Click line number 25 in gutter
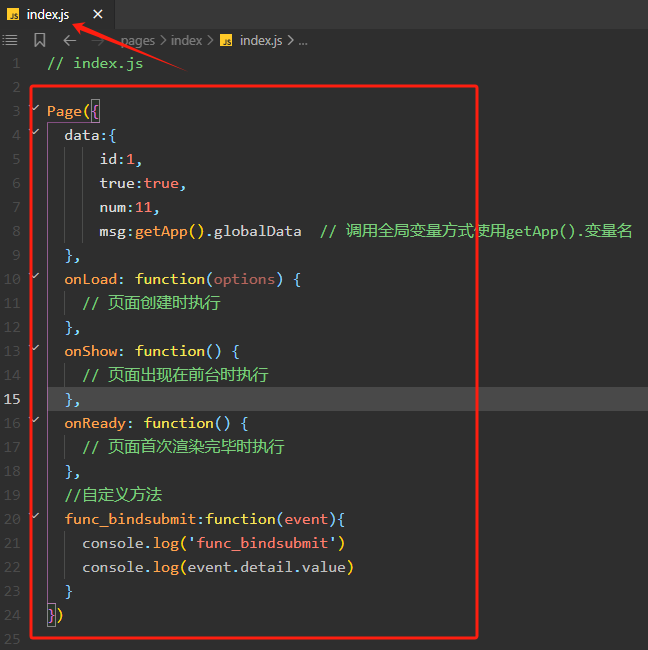The image size is (648, 650). click(12, 639)
